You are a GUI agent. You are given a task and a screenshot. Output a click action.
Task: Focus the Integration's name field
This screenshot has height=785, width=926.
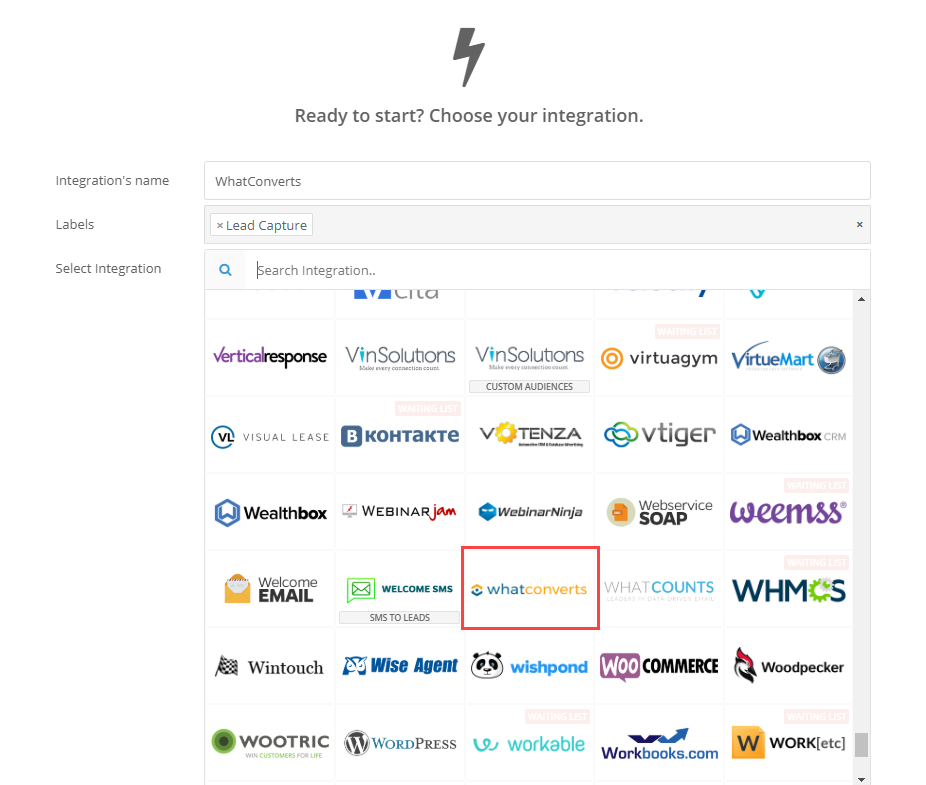(x=537, y=181)
